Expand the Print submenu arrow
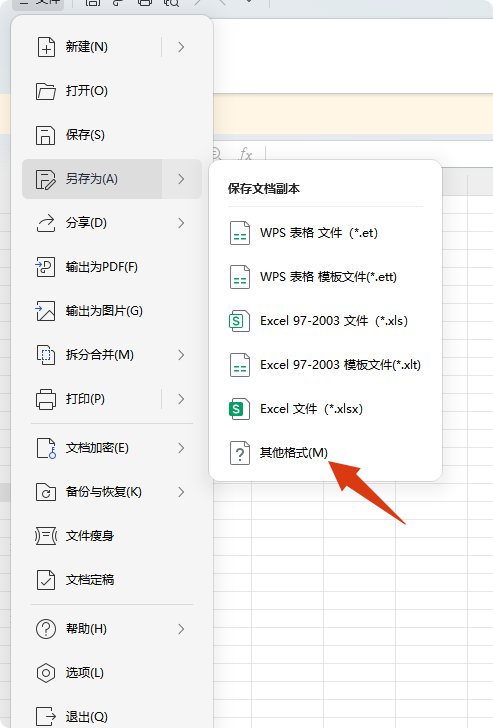 point(182,399)
